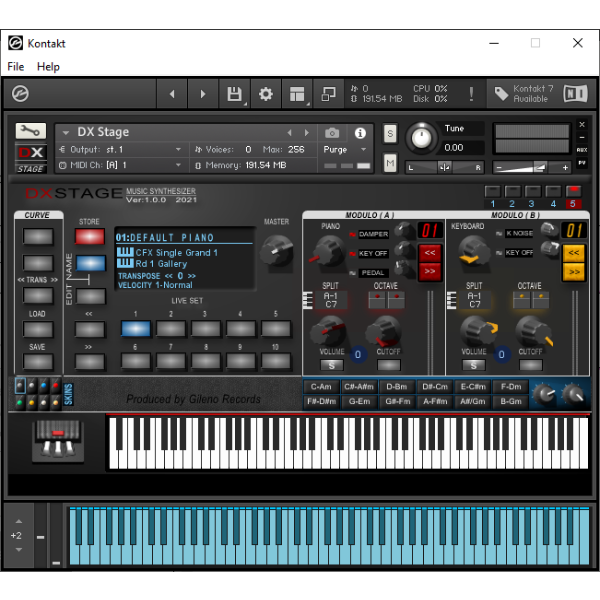Click the instrument volume slider
This screenshot has height=600, width=600.
click(x=532, y=167)
